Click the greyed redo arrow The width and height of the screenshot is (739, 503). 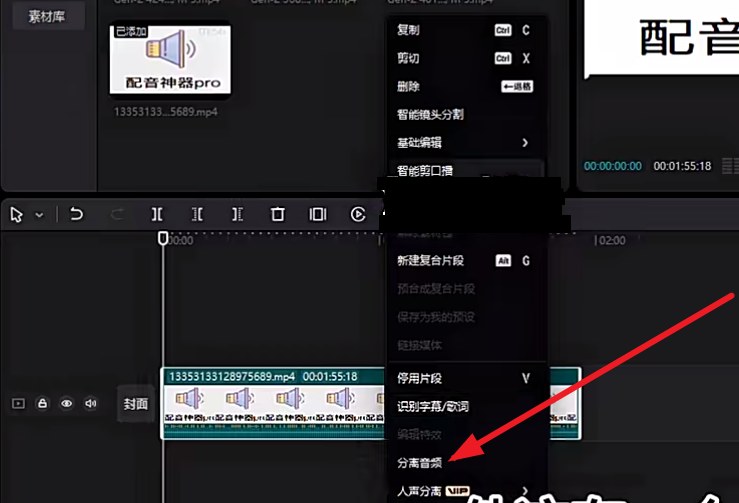pos(117,214)
